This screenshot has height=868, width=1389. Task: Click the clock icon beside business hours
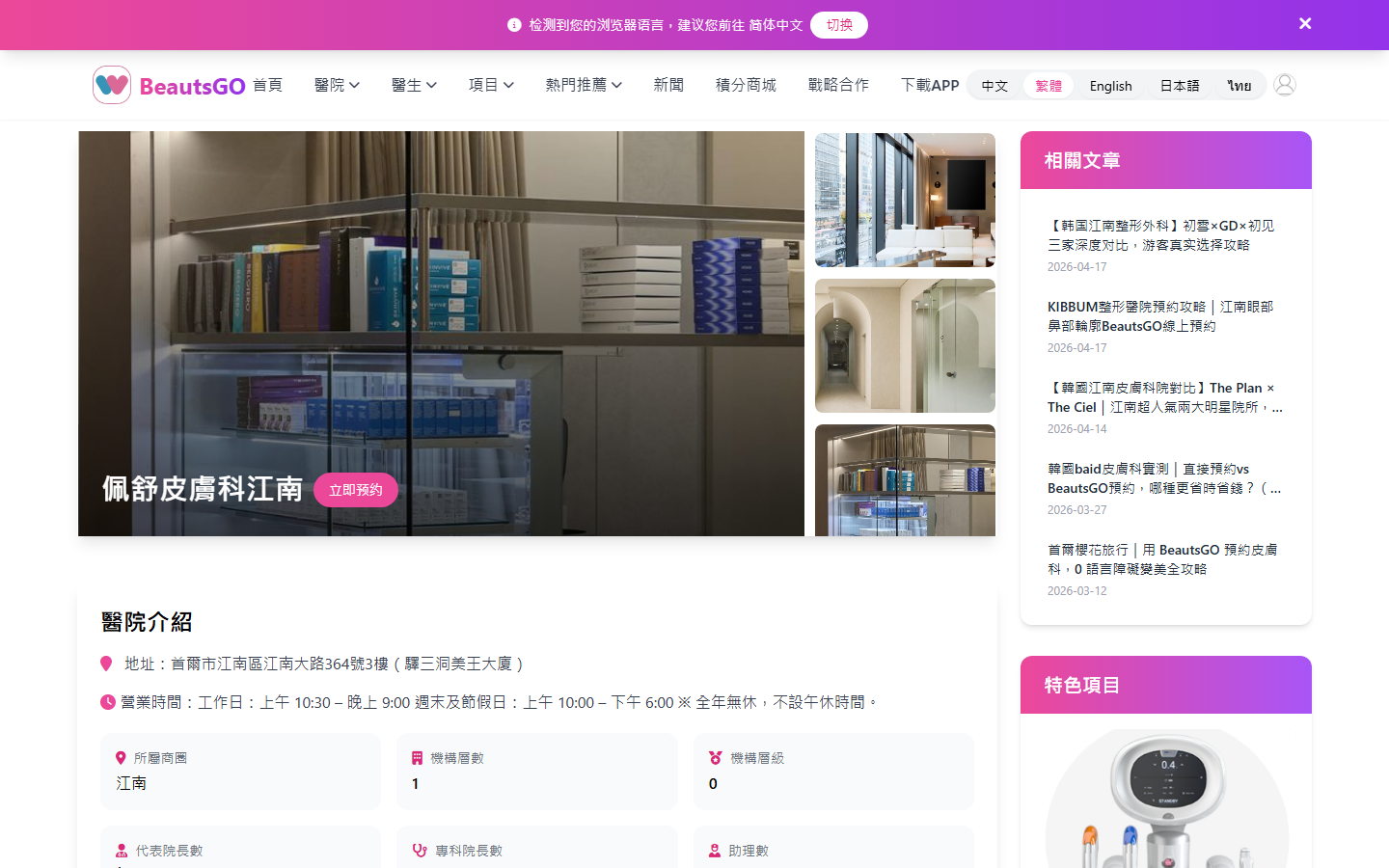(108, 702)
